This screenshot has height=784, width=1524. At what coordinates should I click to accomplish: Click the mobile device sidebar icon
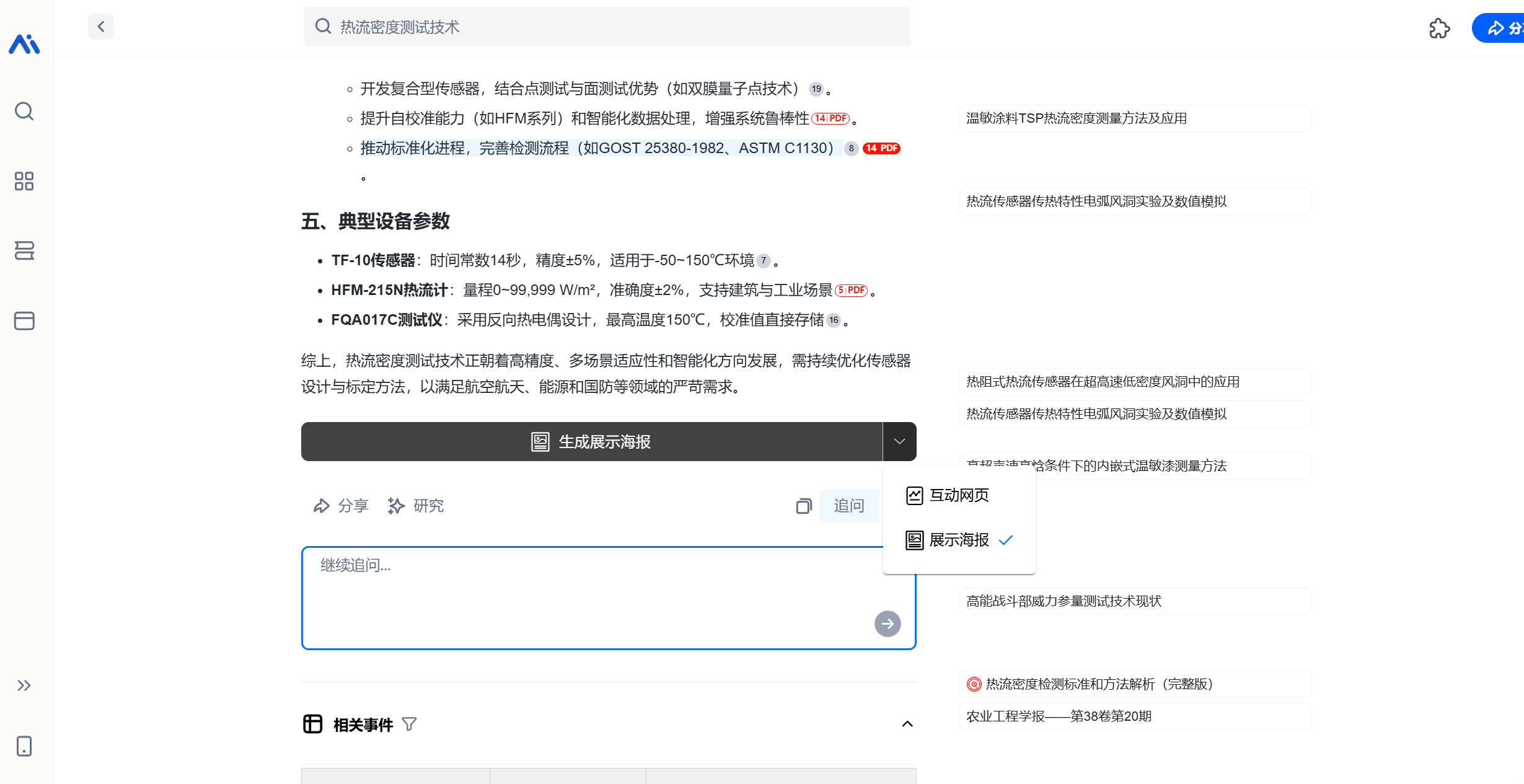[24, 746]
